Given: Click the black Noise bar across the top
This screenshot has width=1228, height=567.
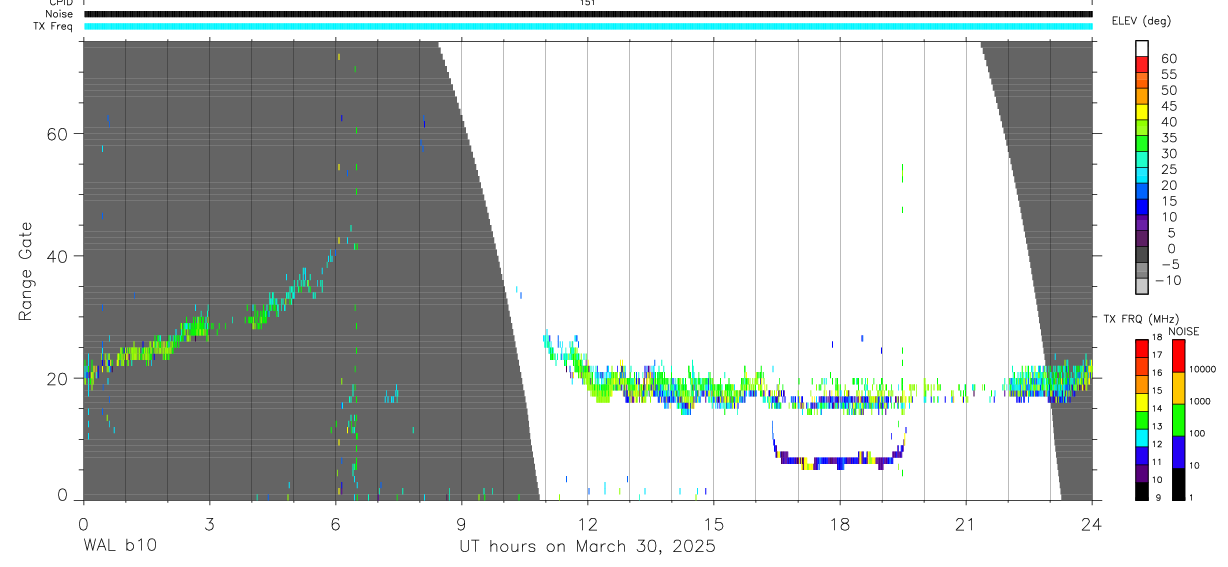Looking at the screenshot, I should [588, 14].
